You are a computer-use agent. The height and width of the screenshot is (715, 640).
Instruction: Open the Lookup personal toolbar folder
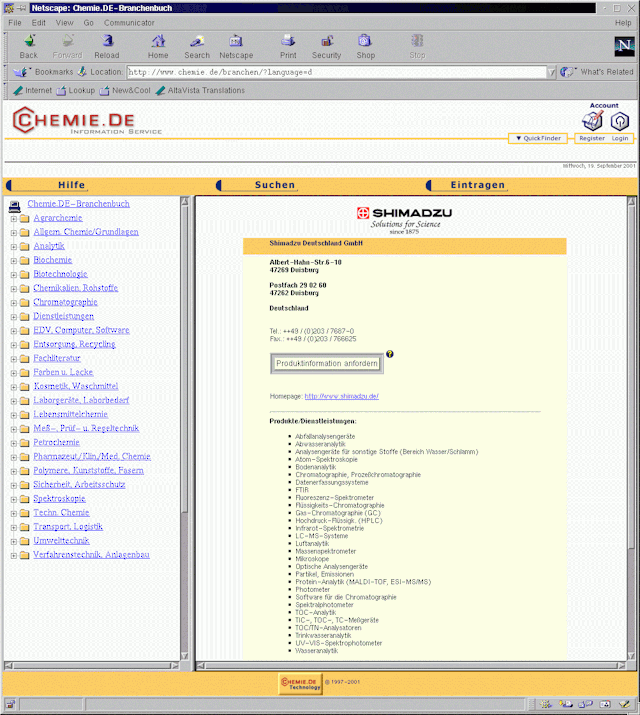click(76, 90)
